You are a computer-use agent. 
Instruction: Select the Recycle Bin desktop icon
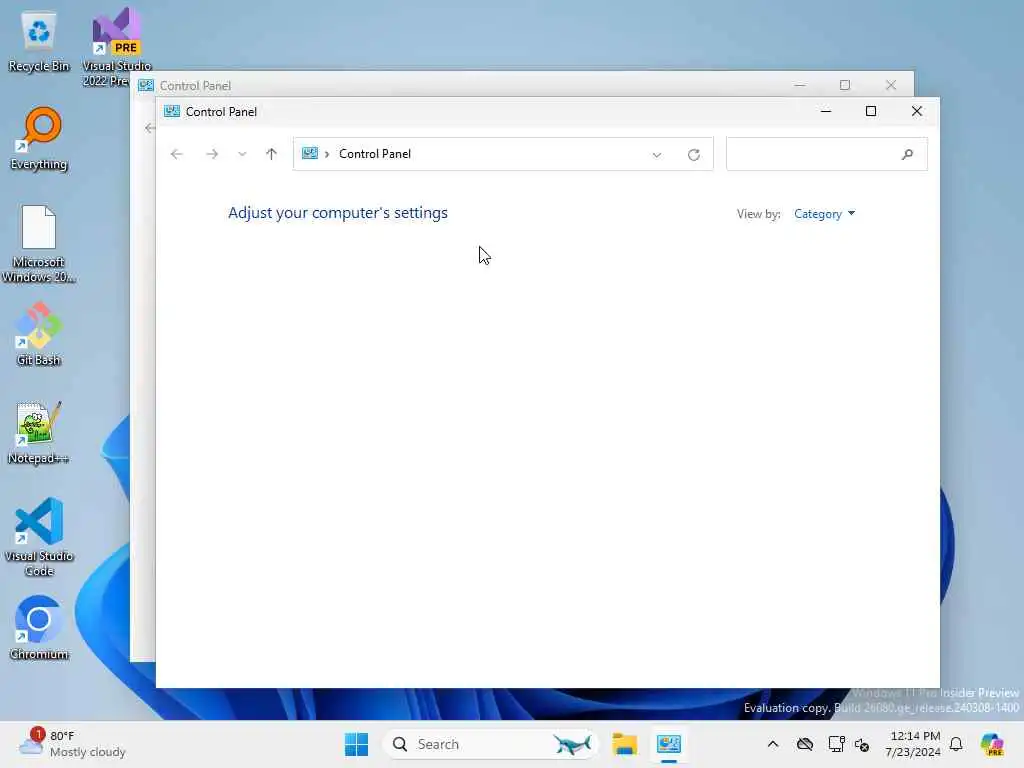click(x=39, y=41)
